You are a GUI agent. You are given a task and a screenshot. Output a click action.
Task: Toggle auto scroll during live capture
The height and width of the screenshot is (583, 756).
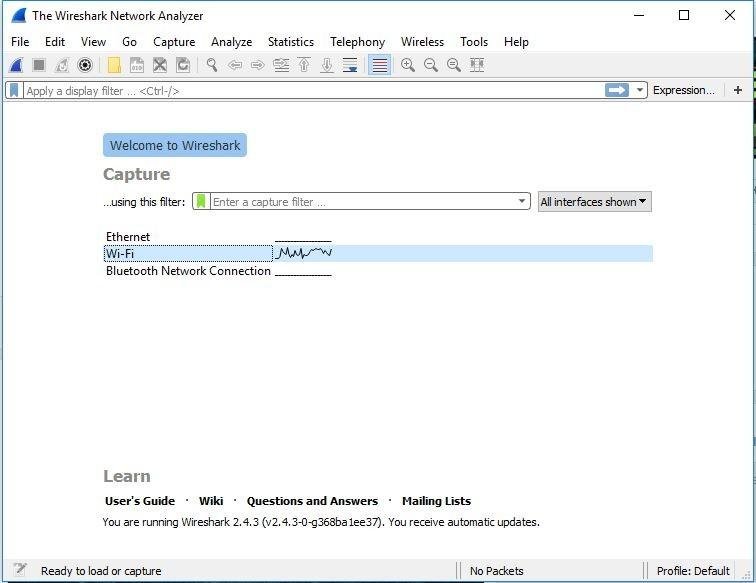tap(350, 65)
